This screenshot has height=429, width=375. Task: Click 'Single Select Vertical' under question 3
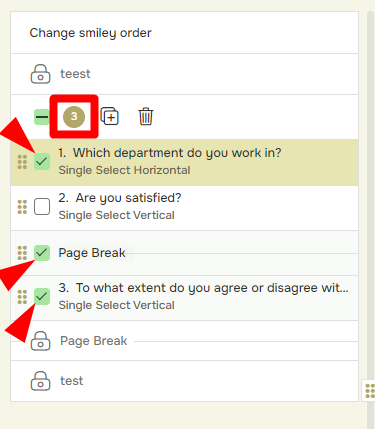point(117,305)
